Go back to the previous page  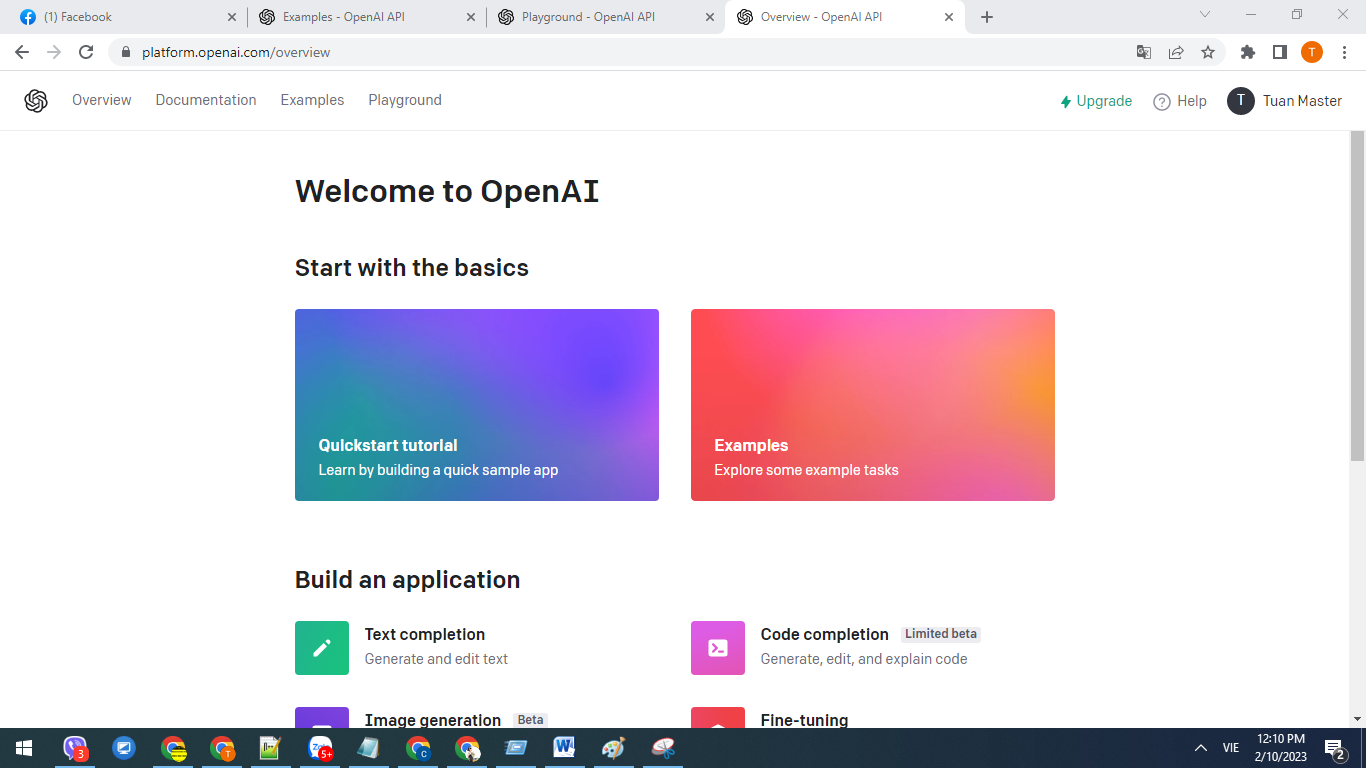click(22, 52)
